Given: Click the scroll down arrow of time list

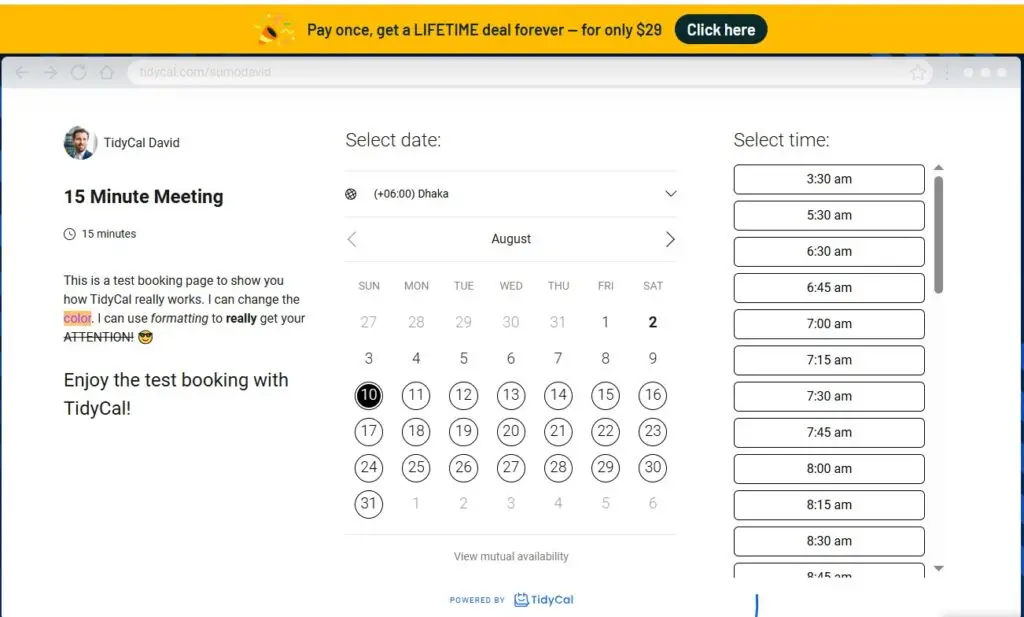Looking at the screenshot, I should [x=938, y=569].
